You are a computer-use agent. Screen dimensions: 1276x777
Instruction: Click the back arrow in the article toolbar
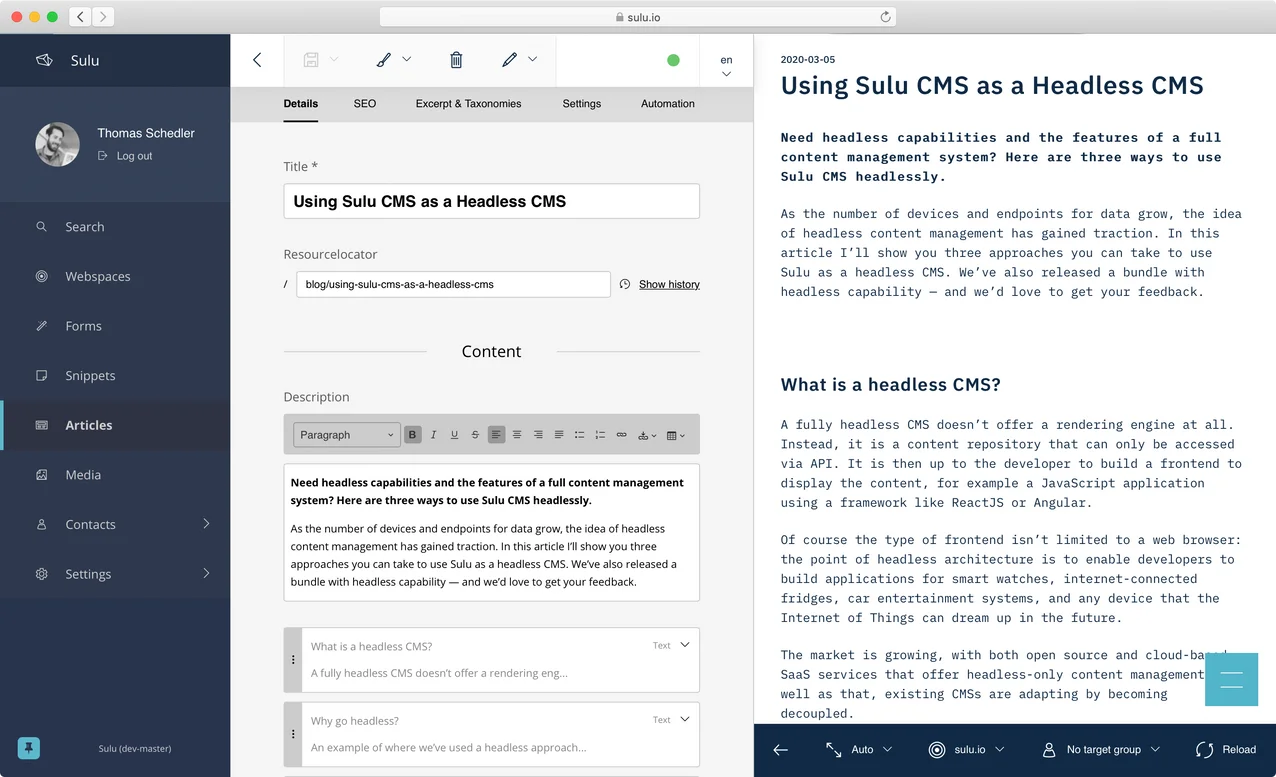click(257, 60)
